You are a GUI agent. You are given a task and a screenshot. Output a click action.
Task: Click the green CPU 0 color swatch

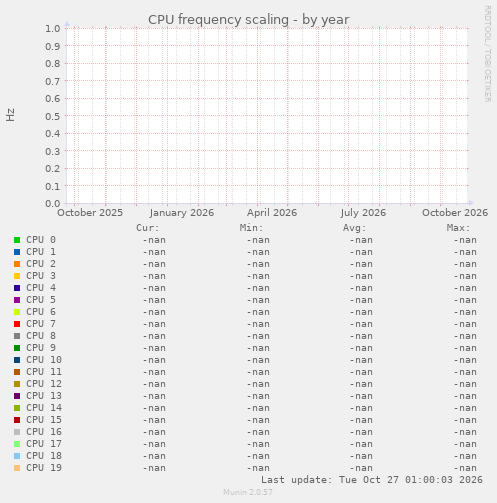click(17, 240)
